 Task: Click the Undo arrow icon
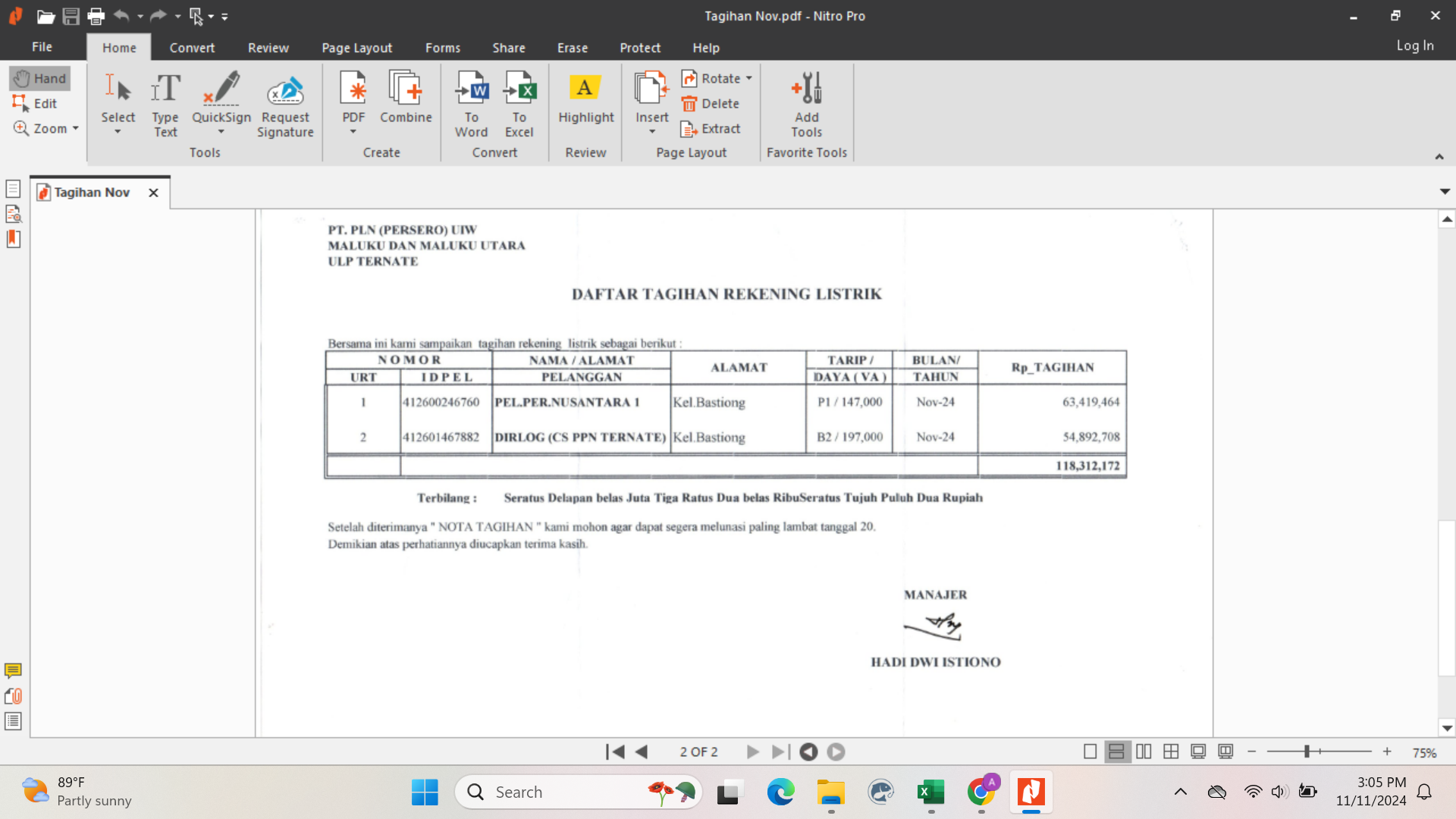point(121,15)
